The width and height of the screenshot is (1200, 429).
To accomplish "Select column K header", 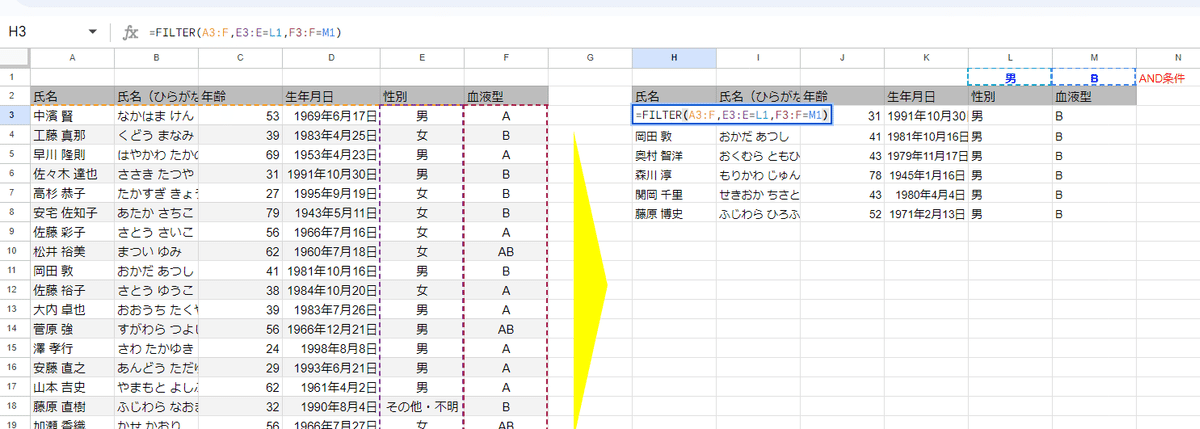I will (x=926, y=58).
